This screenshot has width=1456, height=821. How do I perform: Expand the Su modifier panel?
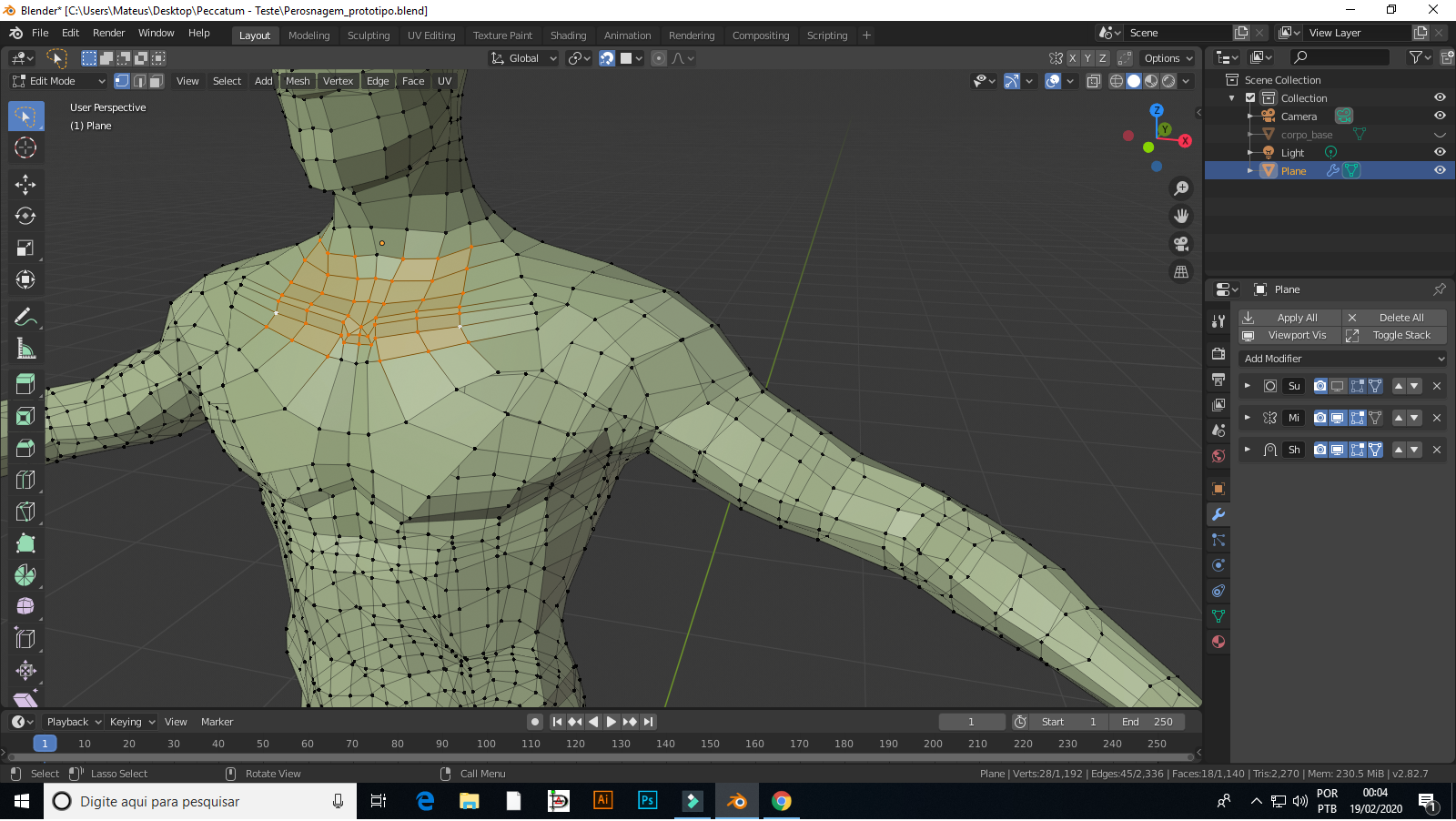[1248, 386]
